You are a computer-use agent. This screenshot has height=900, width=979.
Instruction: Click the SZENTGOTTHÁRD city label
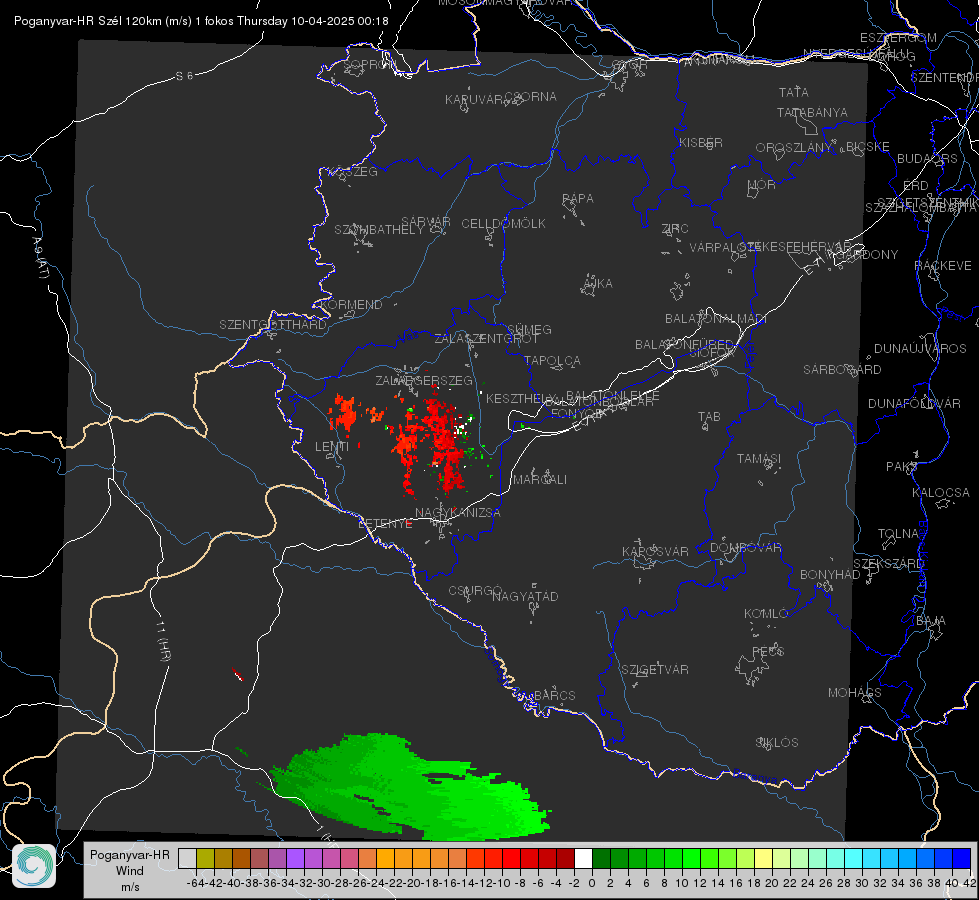(x=273, y=325)
